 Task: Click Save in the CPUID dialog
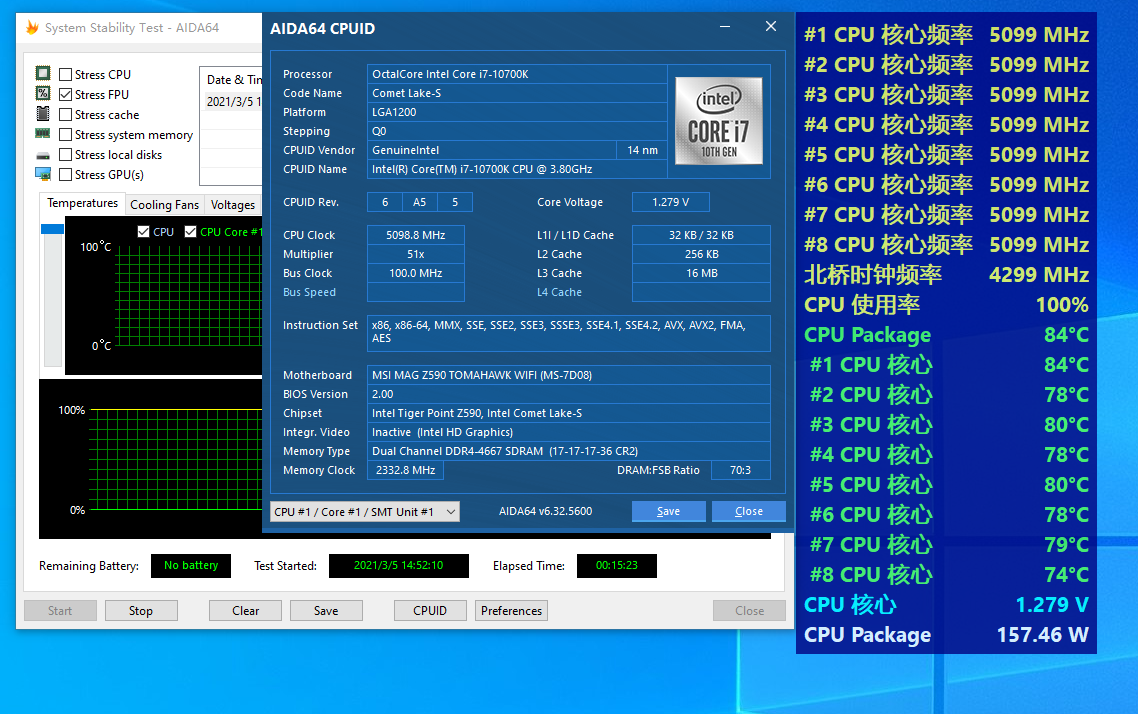[668, 512]
